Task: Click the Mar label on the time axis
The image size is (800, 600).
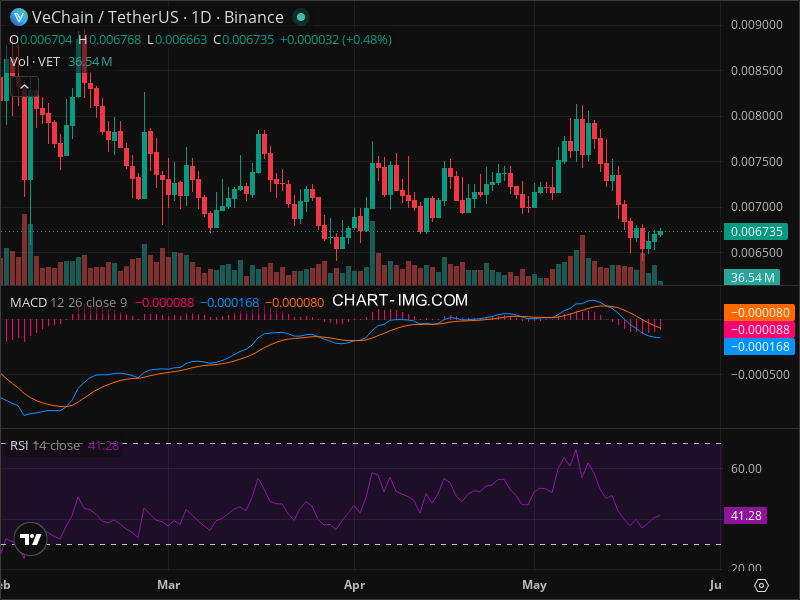Action: pos(168,585)
